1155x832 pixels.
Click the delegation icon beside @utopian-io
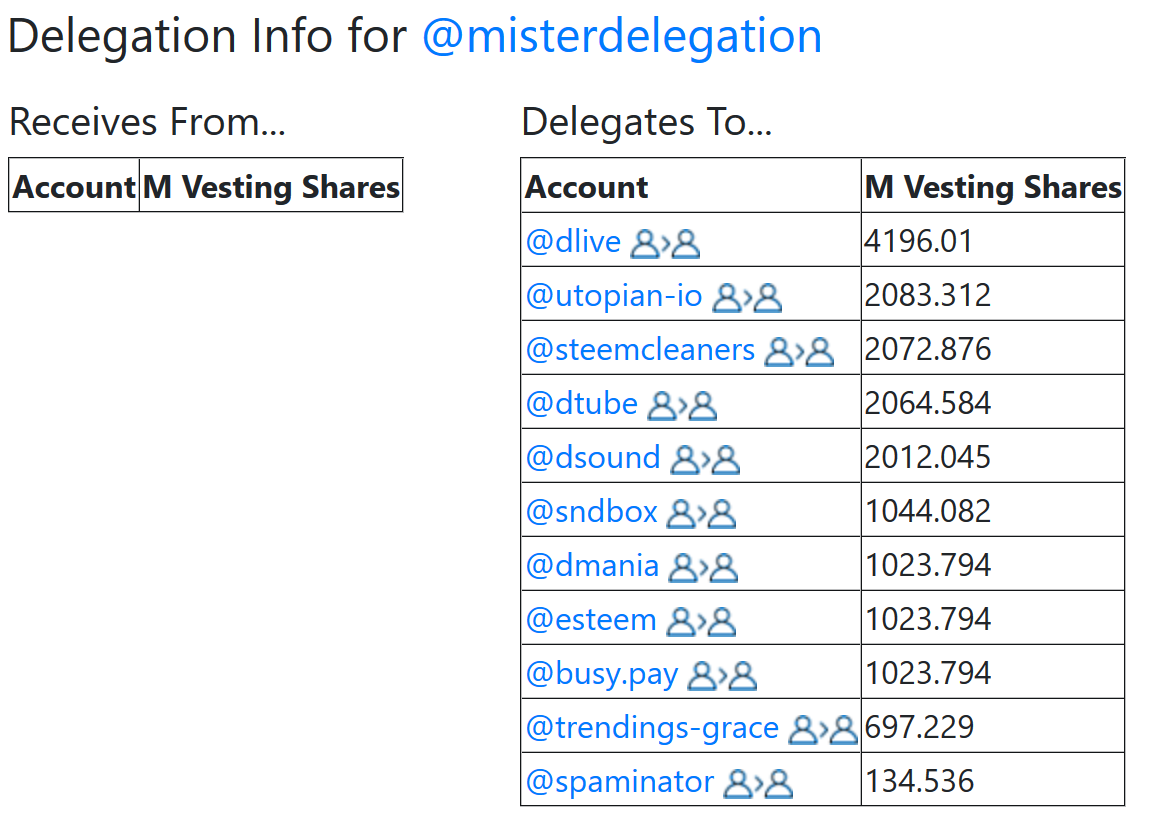pyautogui.click(x=747, y=297)
